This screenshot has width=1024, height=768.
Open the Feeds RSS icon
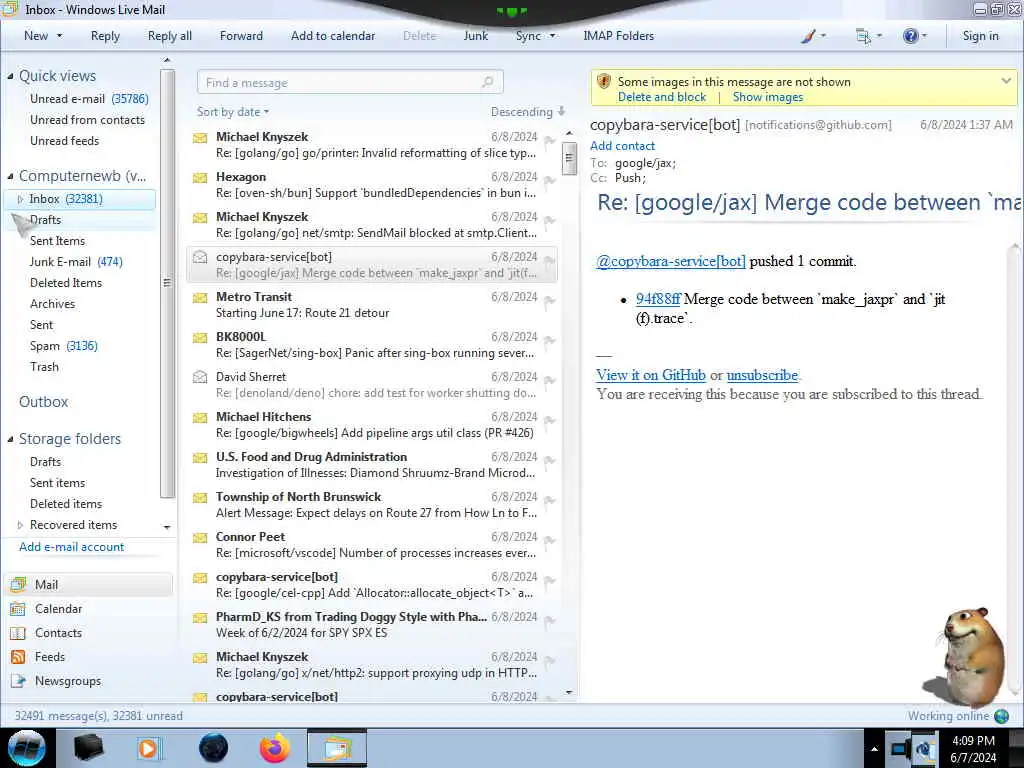(18, 657)
